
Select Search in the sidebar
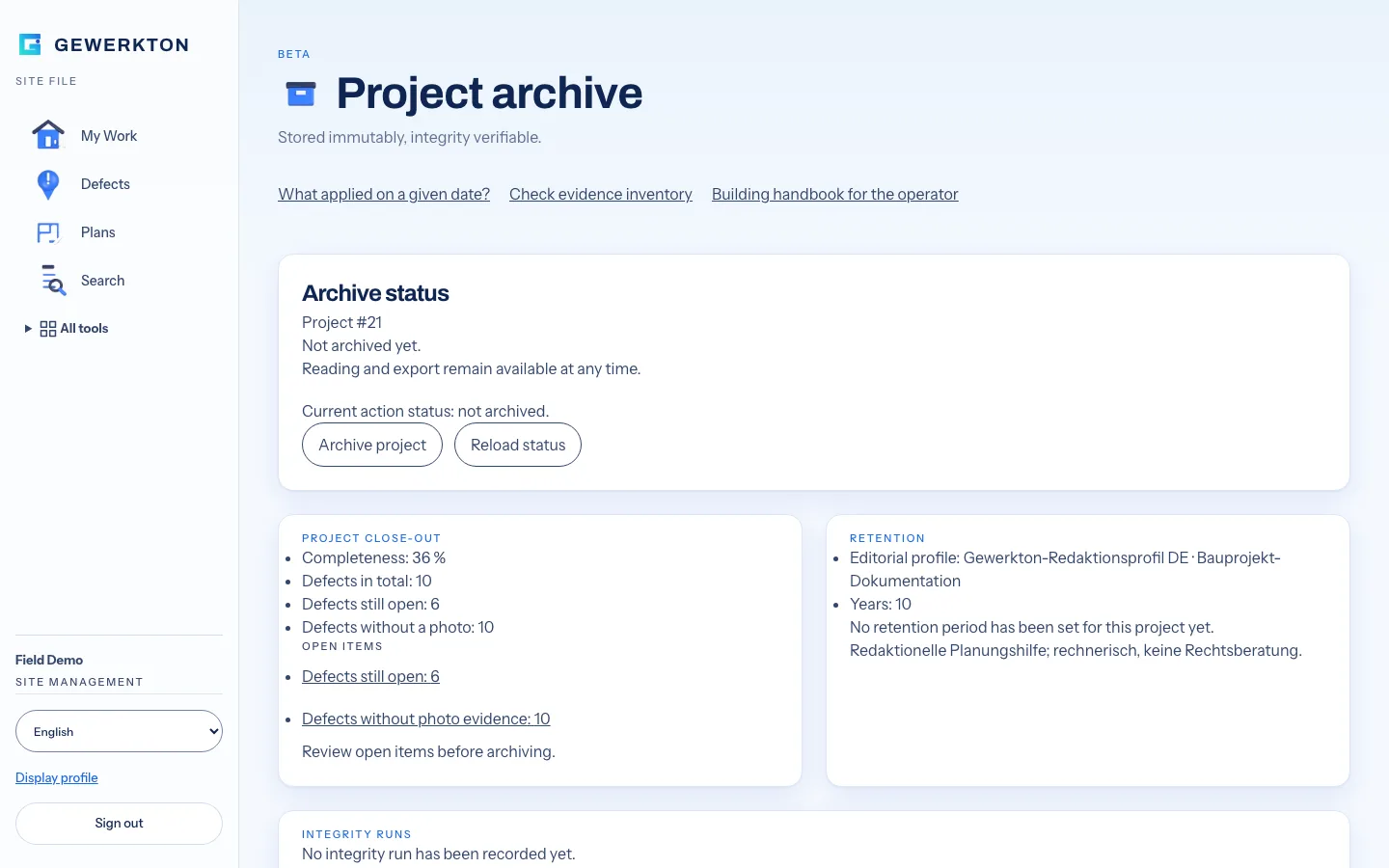[x=103, y=281]
